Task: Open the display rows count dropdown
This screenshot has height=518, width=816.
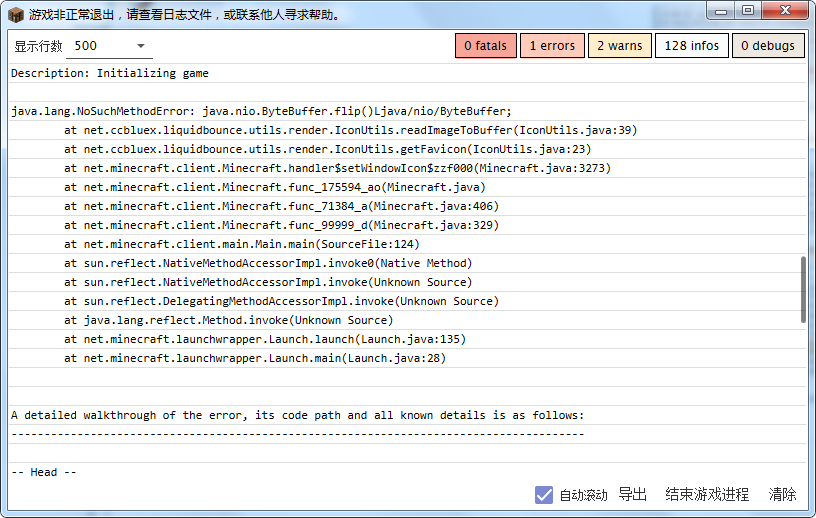Action: pos(110,46)
